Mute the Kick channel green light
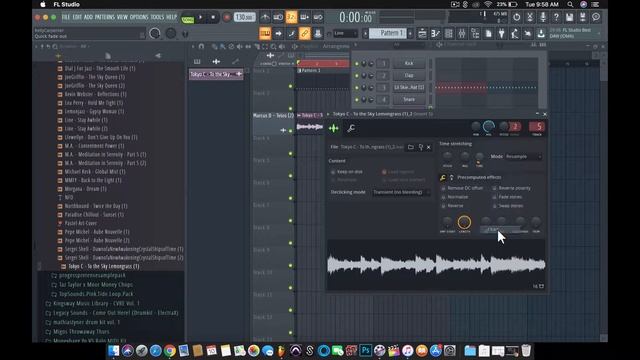 [357, 64]
